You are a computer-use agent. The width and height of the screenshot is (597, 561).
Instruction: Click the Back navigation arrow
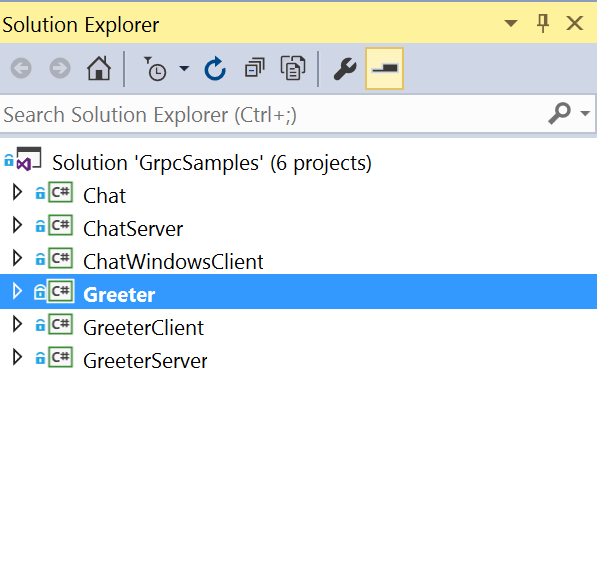[21, 69]
